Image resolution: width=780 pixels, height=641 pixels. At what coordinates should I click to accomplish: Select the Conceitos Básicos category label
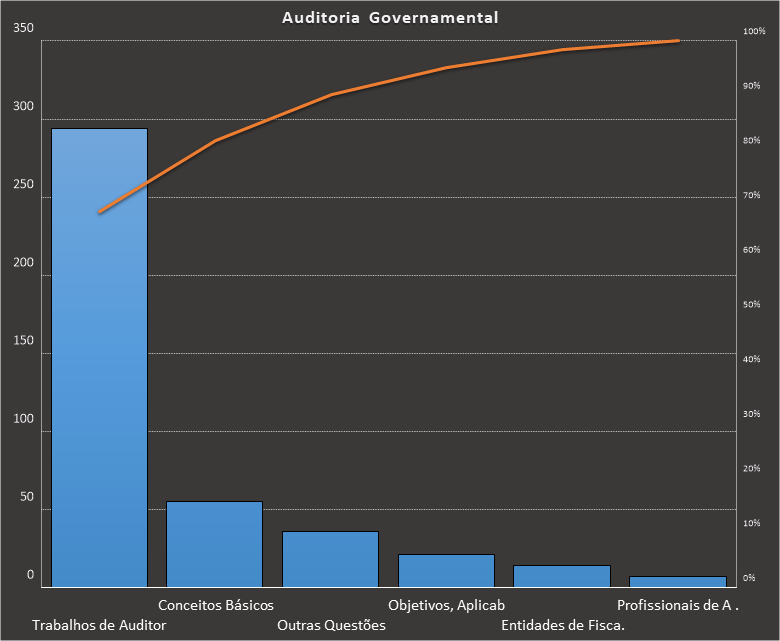click(215, 605)
